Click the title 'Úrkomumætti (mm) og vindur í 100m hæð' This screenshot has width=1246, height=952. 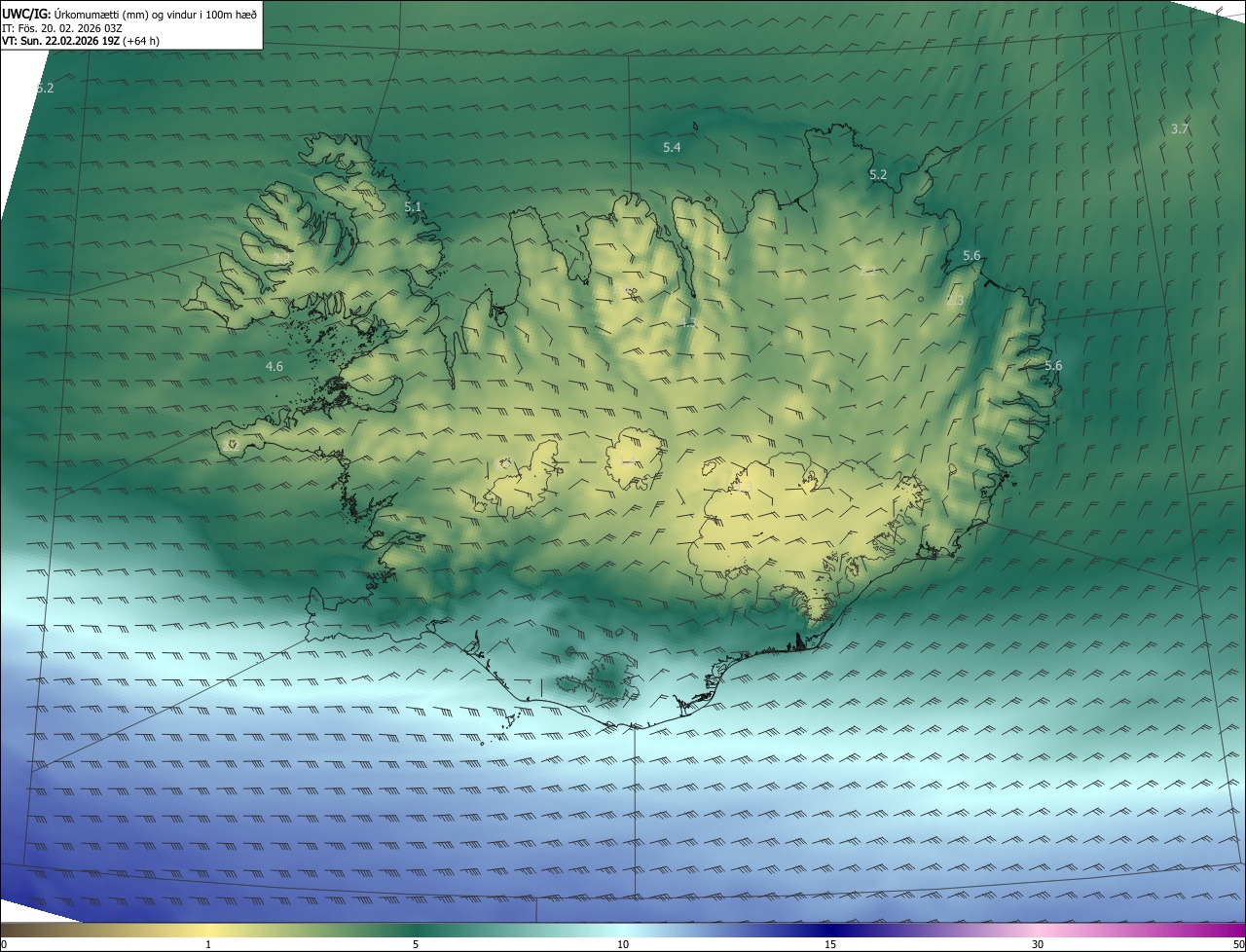tap(155, 14)
